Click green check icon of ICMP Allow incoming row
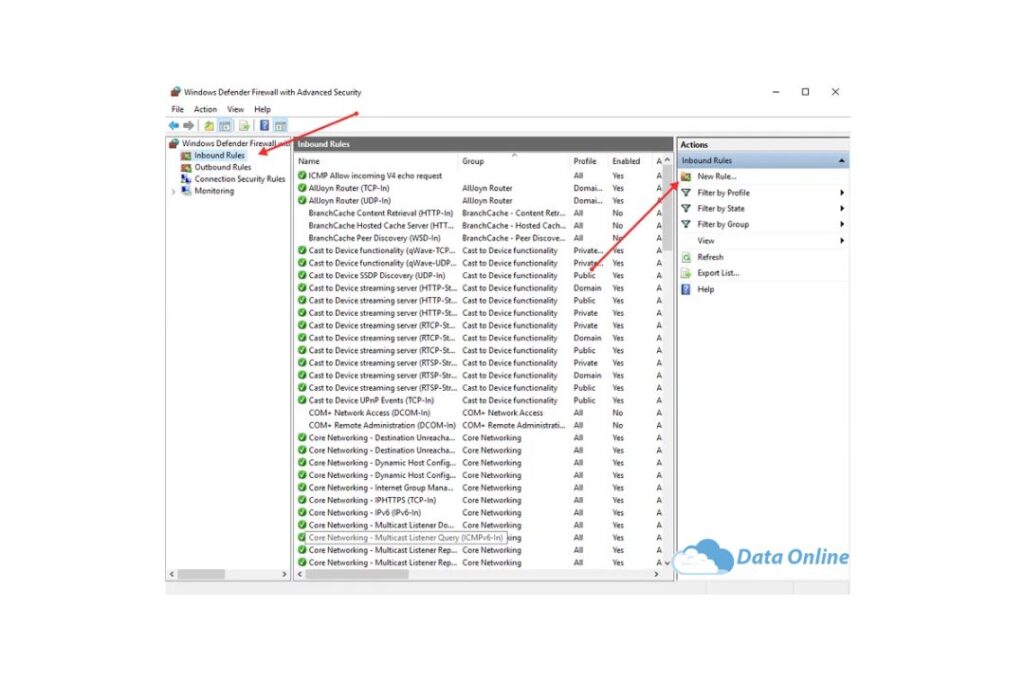 (302, 176)
